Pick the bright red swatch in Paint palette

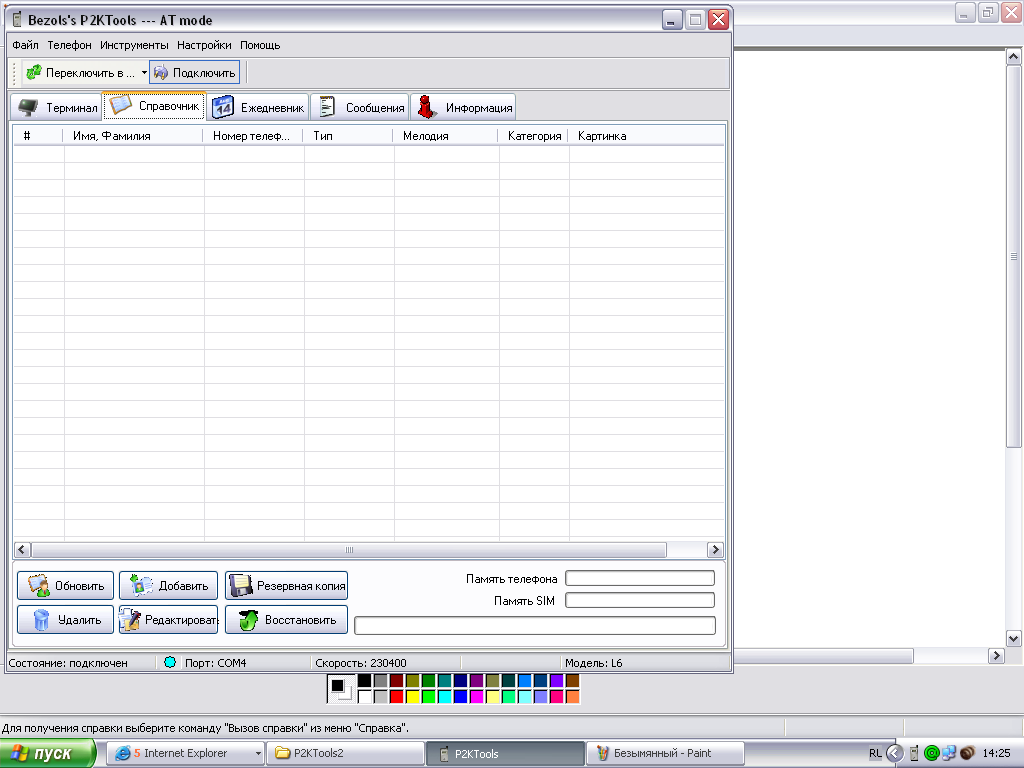click(396, 697)
